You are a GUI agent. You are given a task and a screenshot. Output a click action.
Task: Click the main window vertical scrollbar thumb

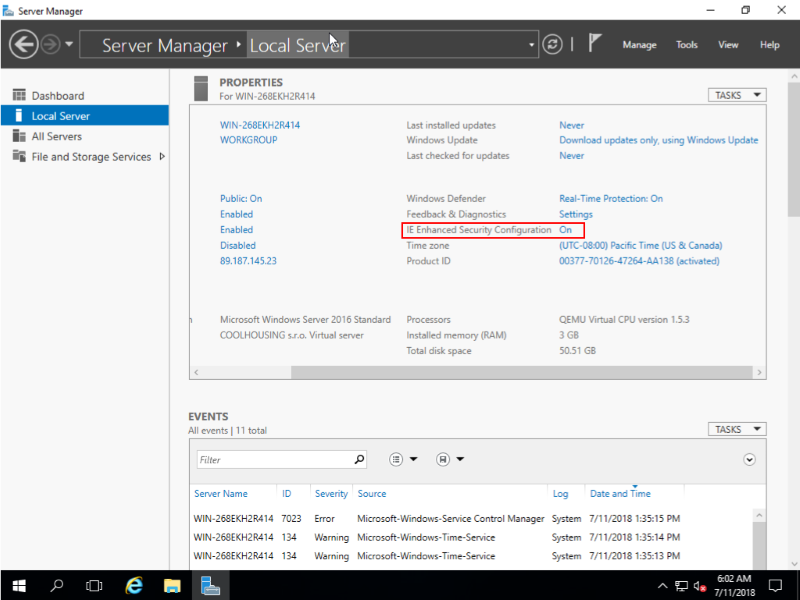[x=794, y=148]
